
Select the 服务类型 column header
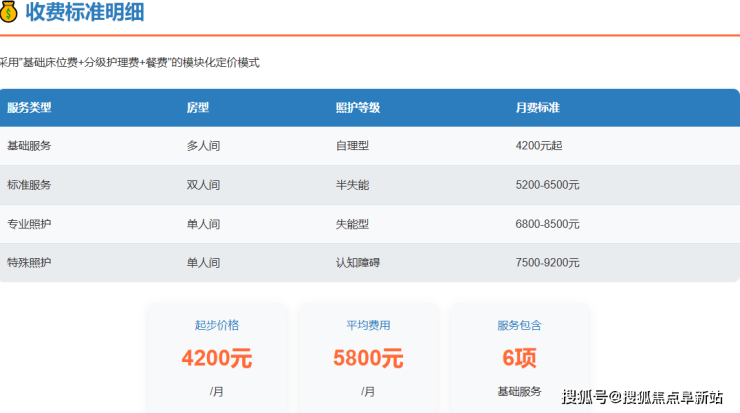pos(29,107)
